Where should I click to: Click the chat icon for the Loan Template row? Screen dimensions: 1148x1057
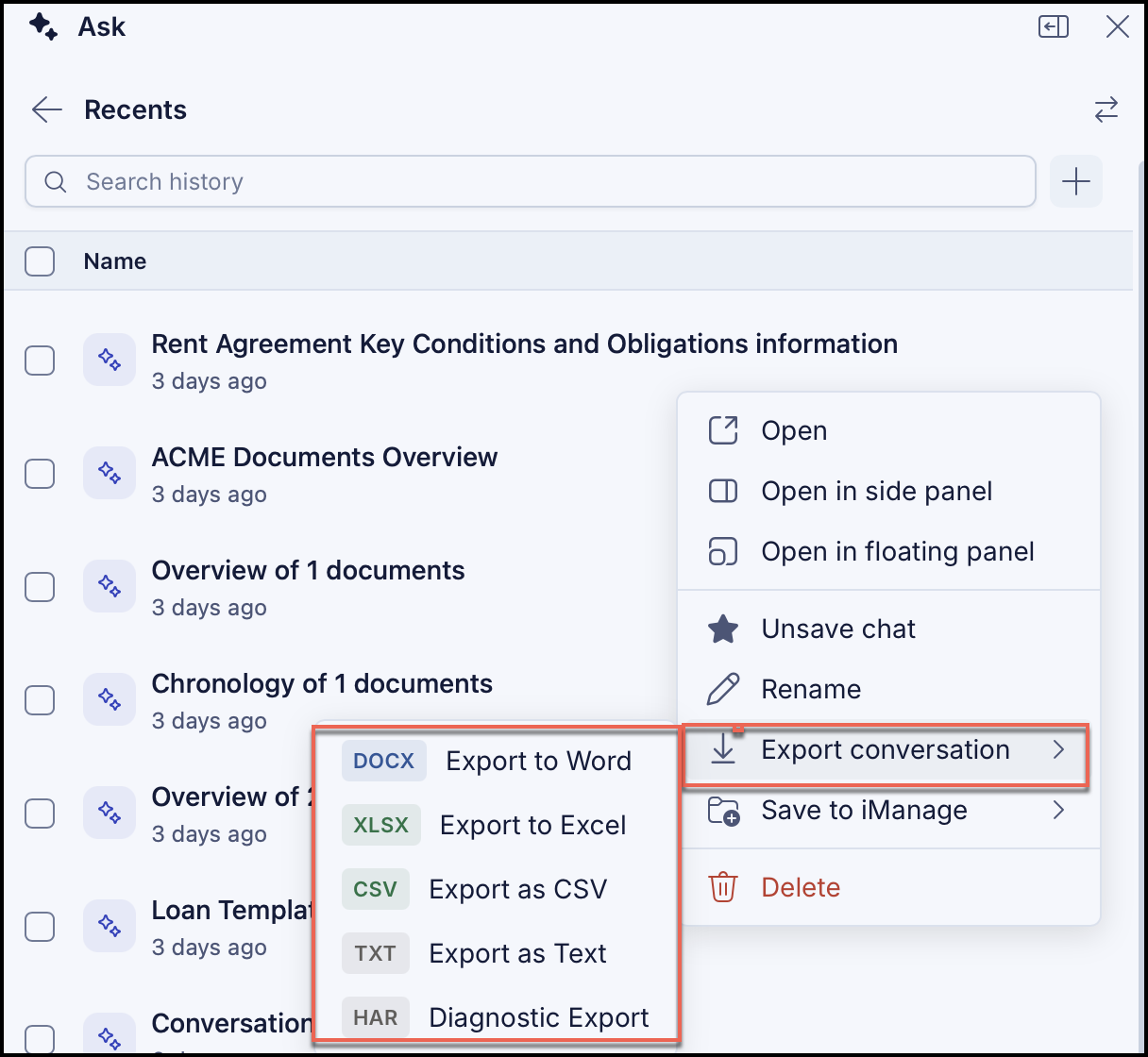(110, 926)
